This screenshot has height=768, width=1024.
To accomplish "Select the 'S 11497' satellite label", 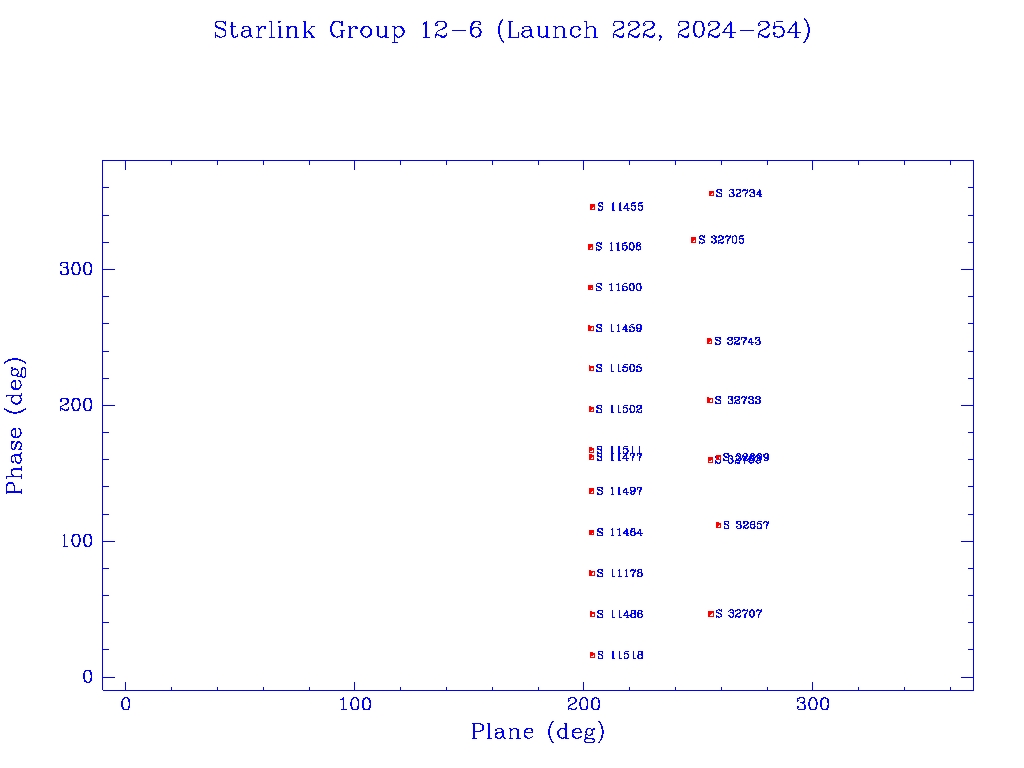I will (x=620, y=491).
